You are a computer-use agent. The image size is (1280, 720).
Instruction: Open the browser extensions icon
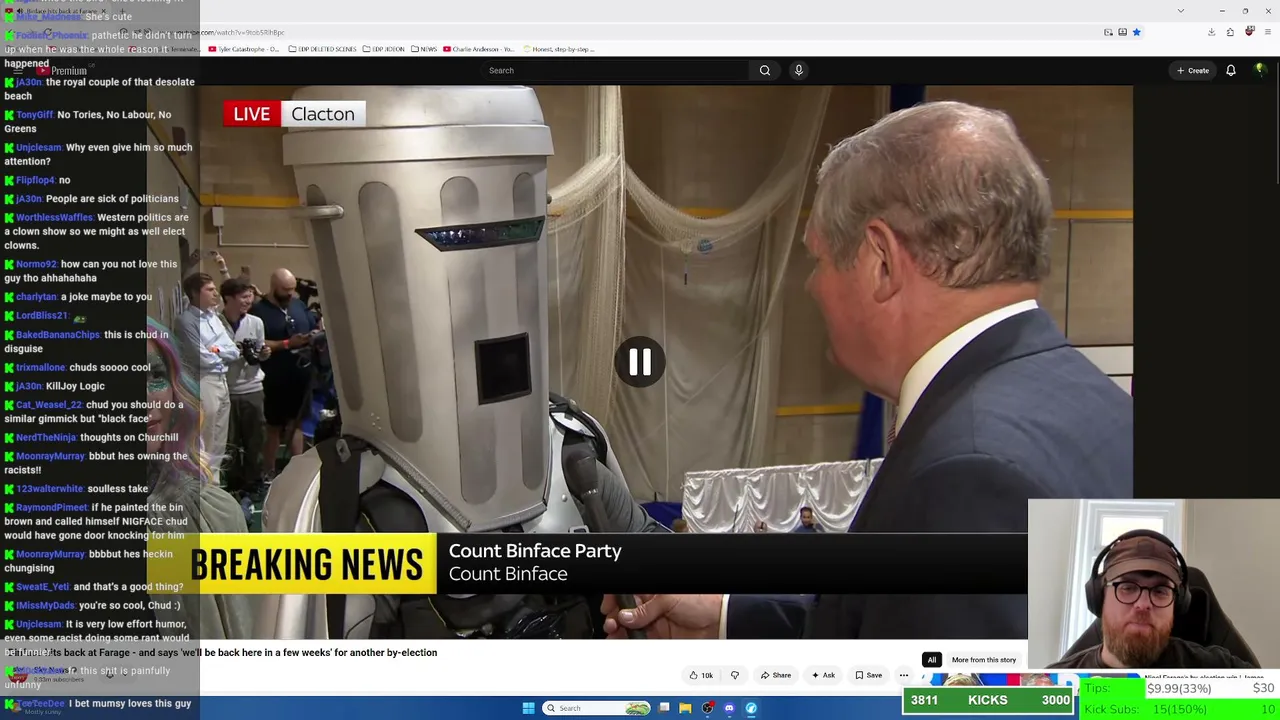point(1230,32)
